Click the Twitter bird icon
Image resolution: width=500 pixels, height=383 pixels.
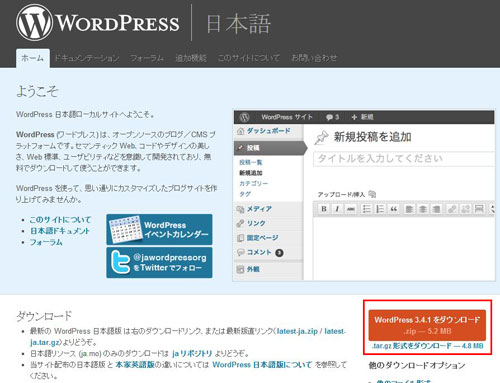coord(120,263)
